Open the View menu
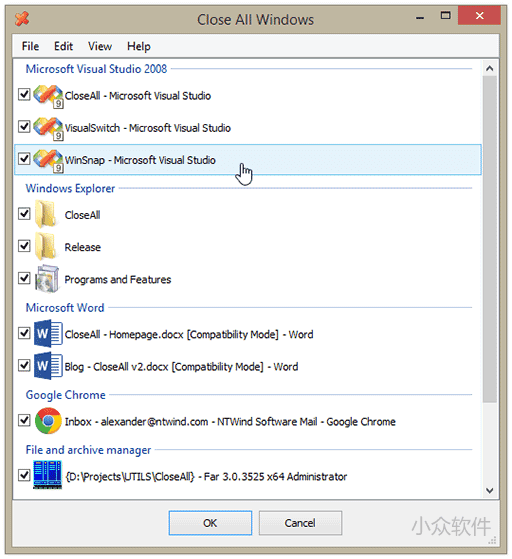 click(x=100, y=46)
